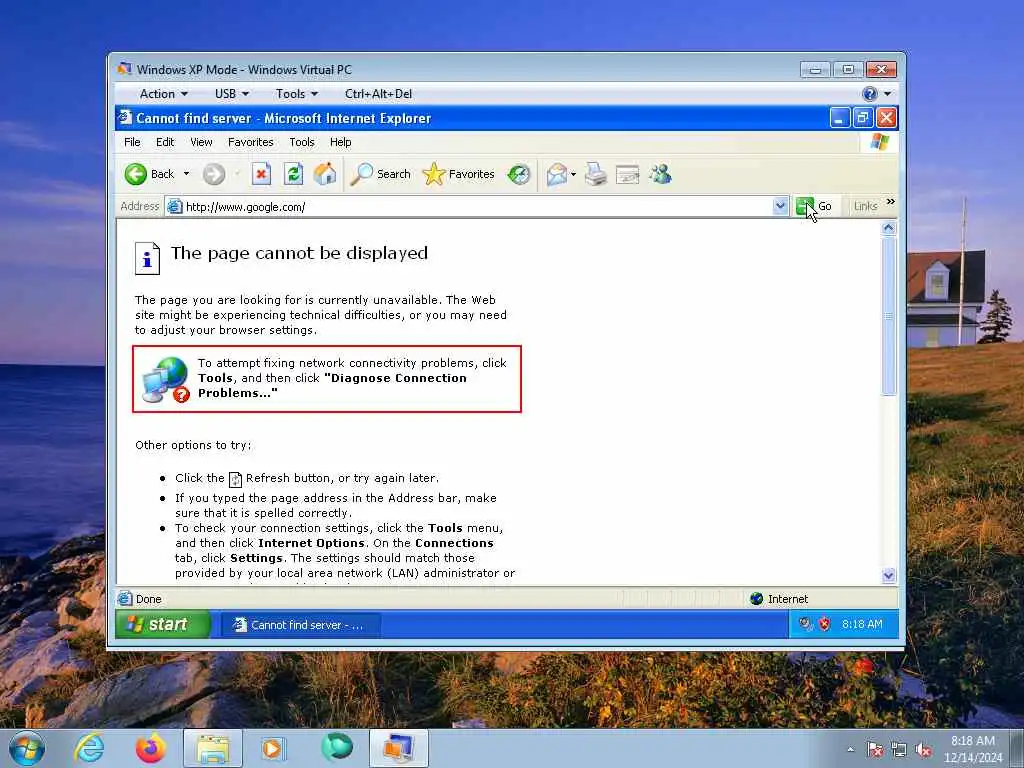Click the XP clock showing 8:18 AM
This screenshot has height=768, width=1024.
(862, 624)
